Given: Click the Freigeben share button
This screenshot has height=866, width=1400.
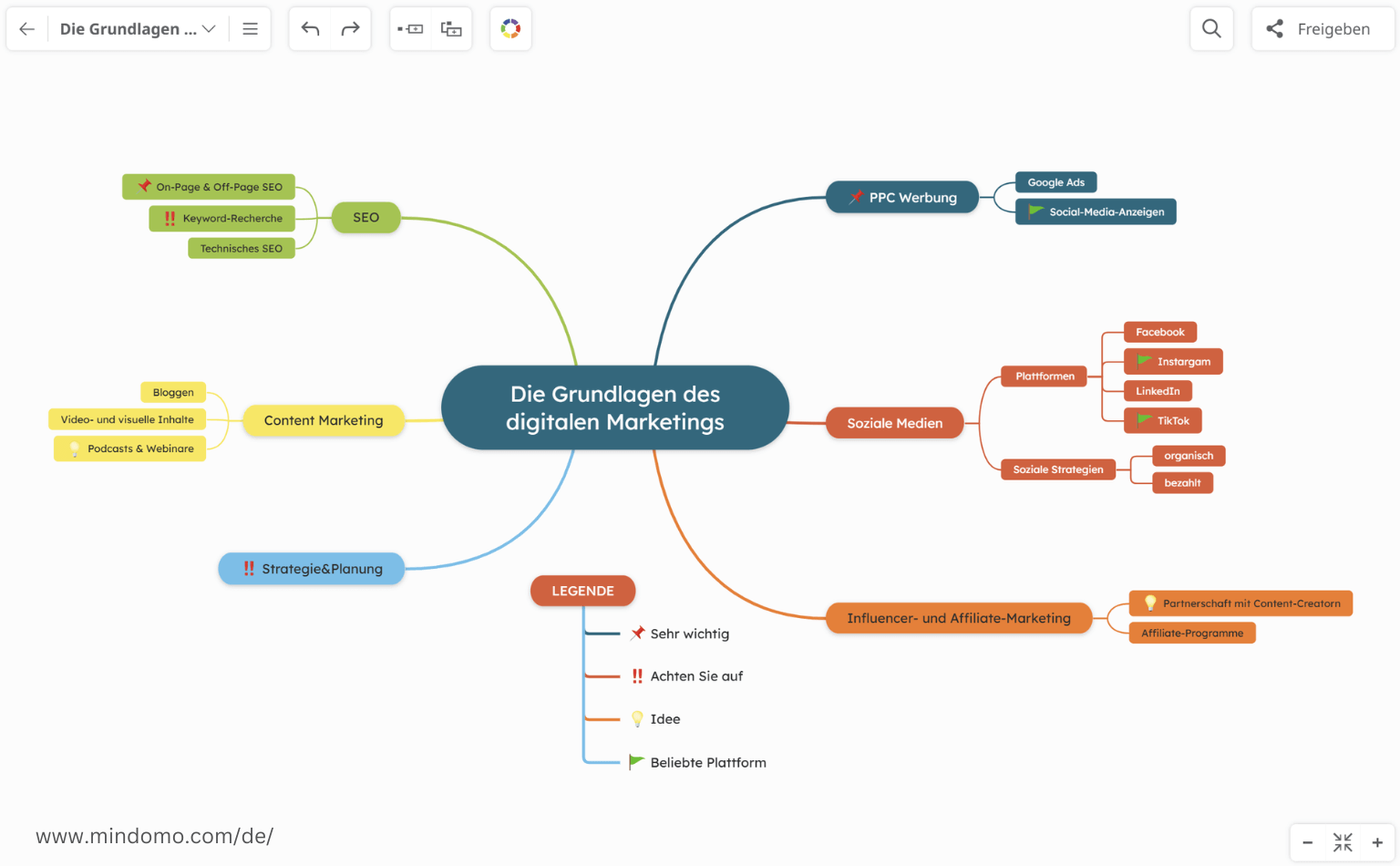Looking at the screenshot, I should click(x=1323, y=29).
